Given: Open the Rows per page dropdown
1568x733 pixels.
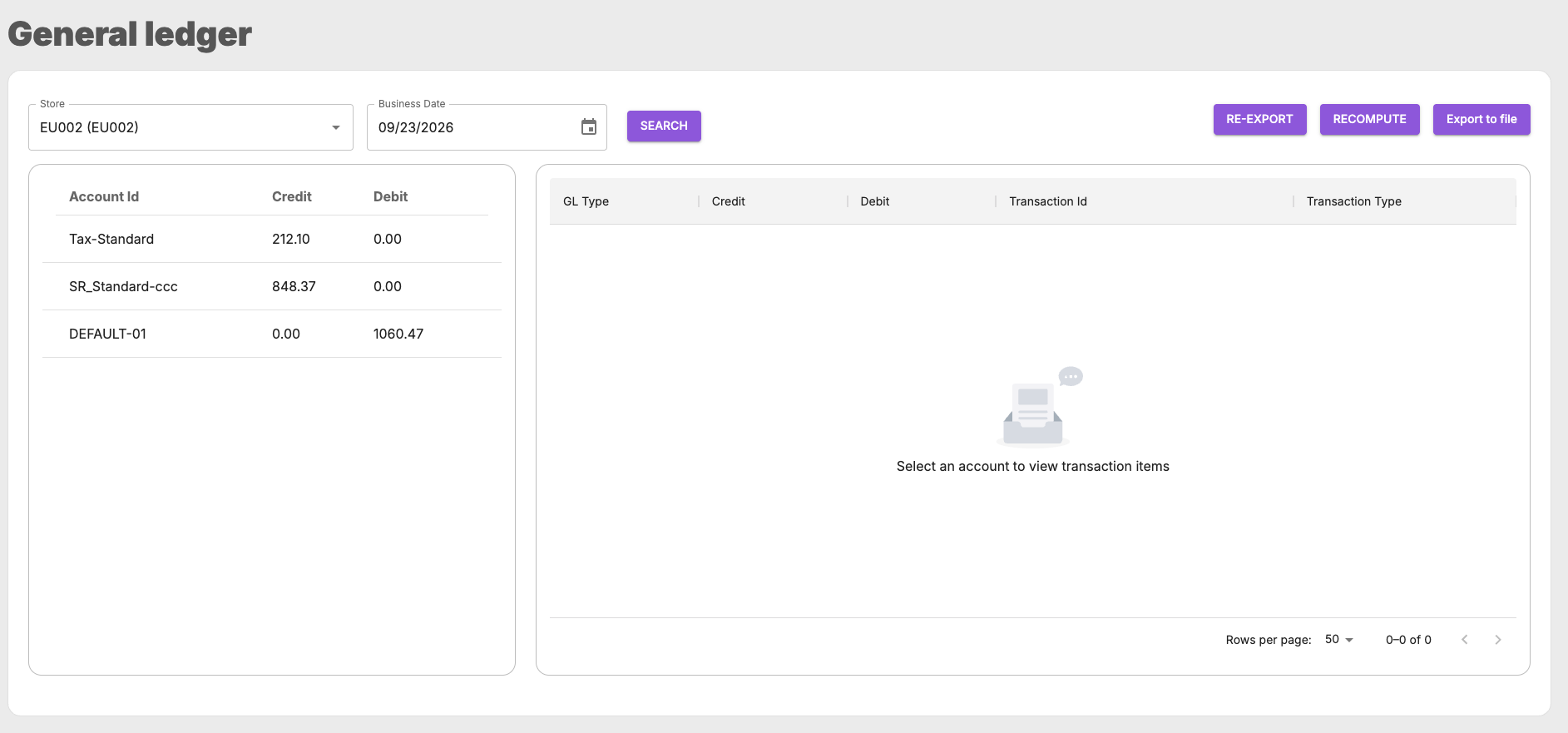Looking at the screenshot, I should point(1339,640).
